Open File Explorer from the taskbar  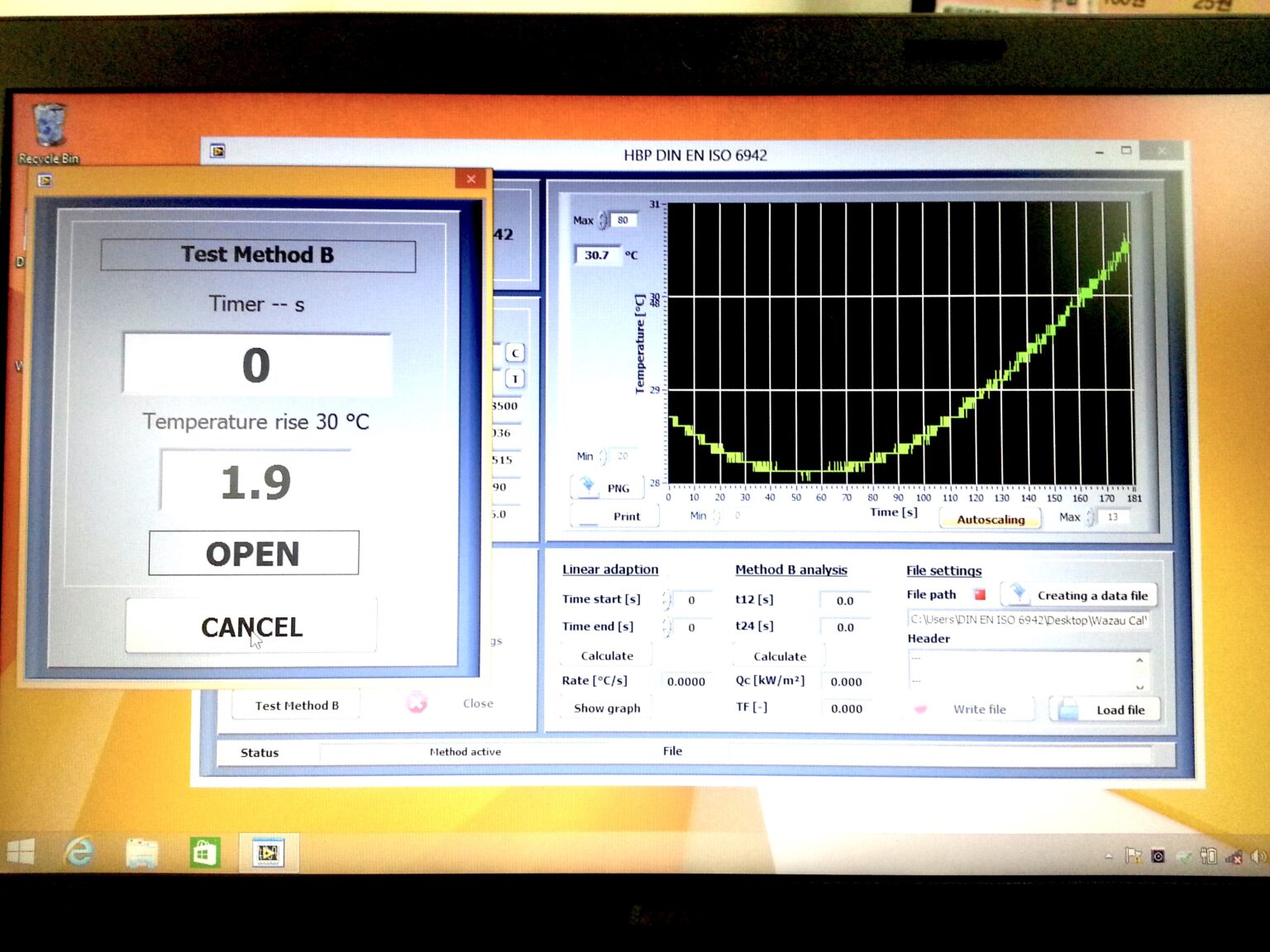tap(142, 852)
